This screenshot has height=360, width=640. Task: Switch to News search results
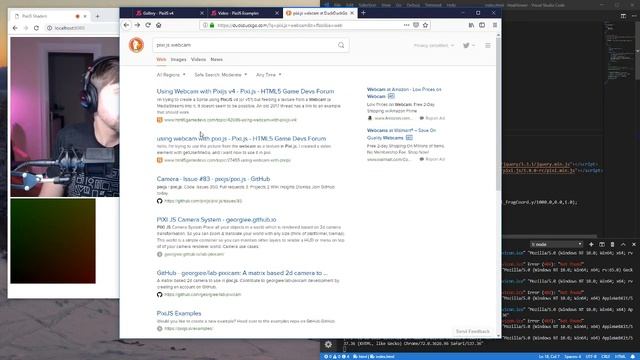[x=216, y=60]
